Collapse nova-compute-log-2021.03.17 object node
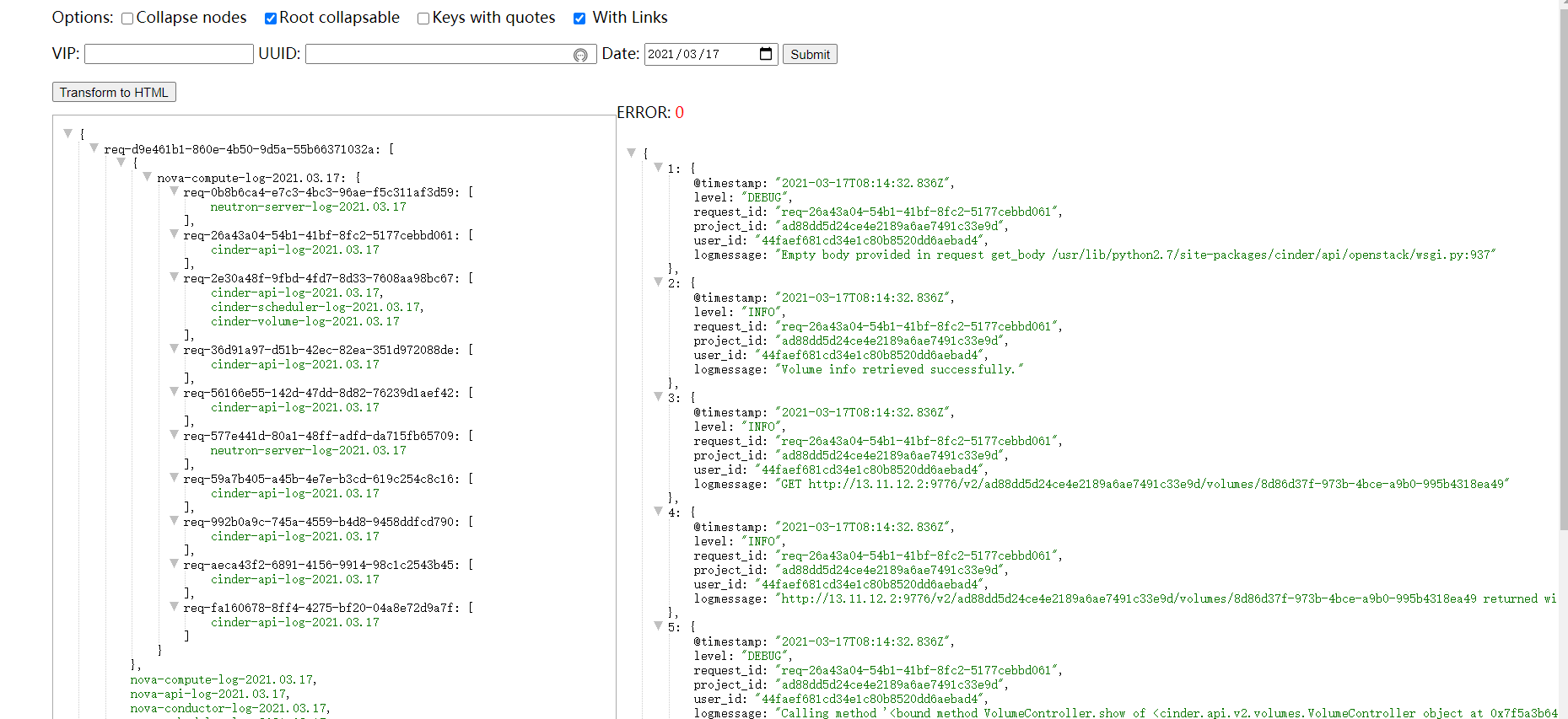Viewport: 1568px width, 719px height. coord(148,176)
